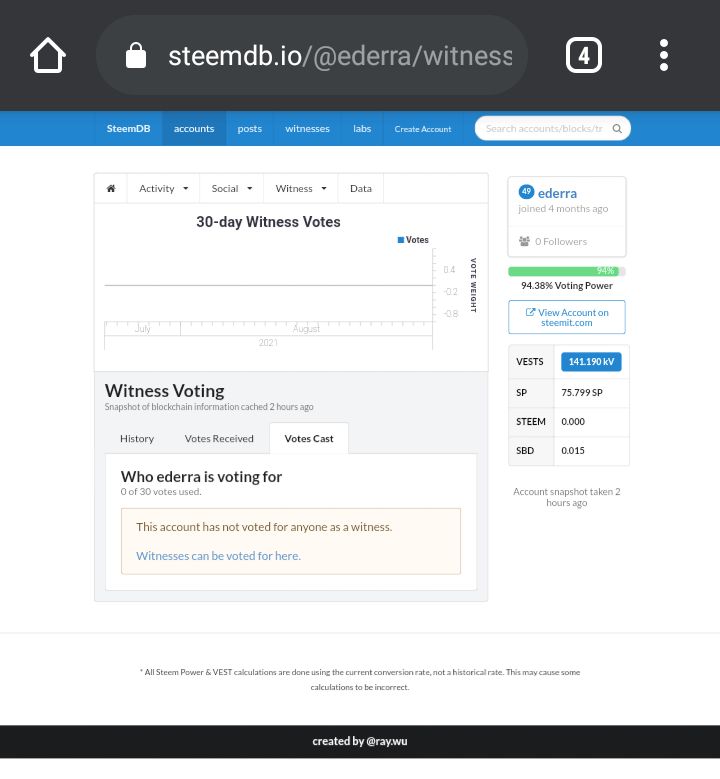Image resolution: width=720 pixels, height=779 pixels.
Task: Click the 30-day Witness Votes chart line
Action: [268, 285]
